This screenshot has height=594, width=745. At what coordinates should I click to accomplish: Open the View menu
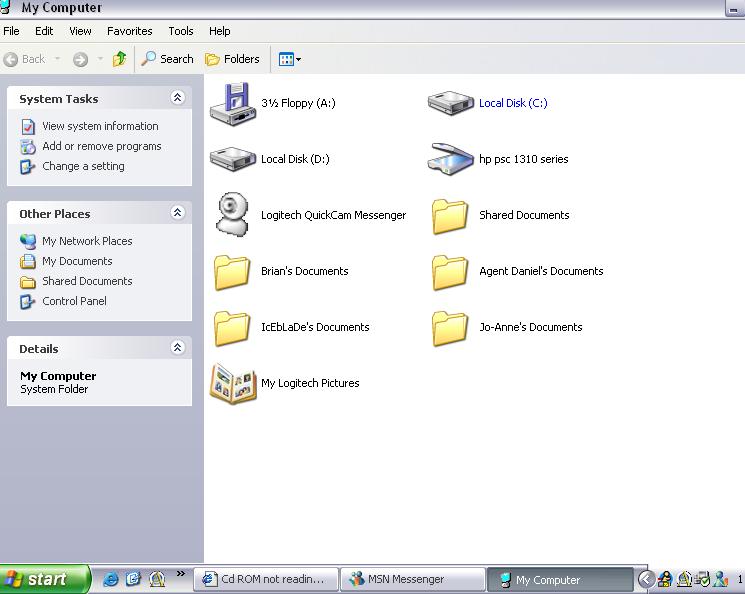pos(80,31)
